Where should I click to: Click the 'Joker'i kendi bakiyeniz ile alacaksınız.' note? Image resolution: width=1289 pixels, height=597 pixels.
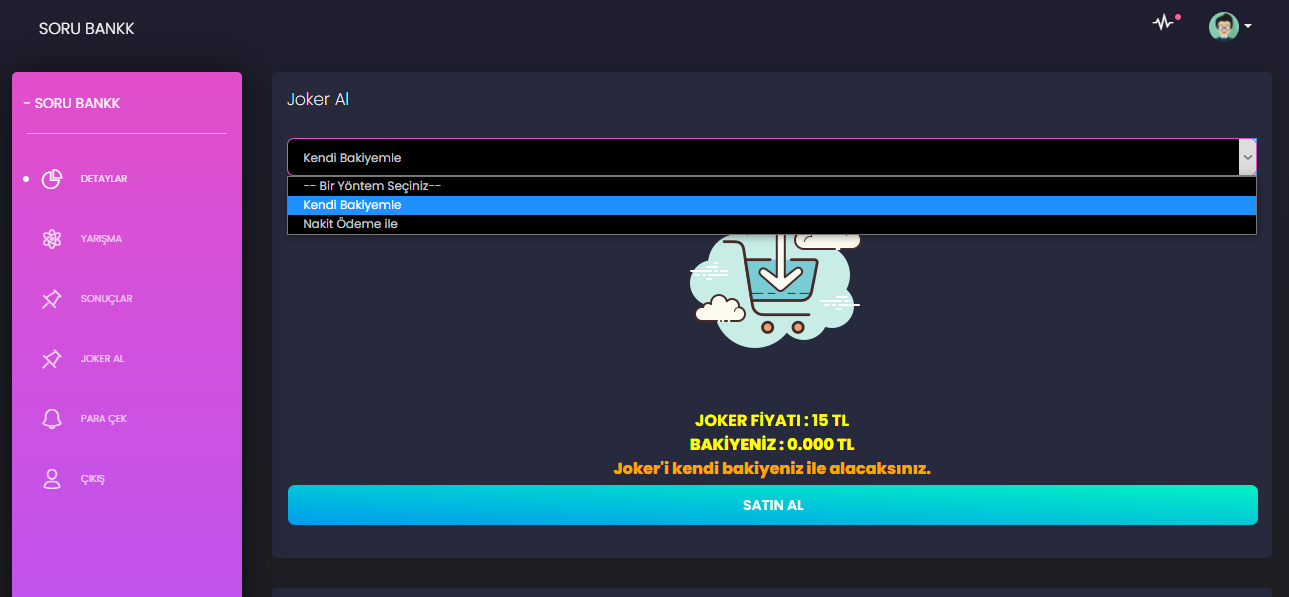point(772,468)
